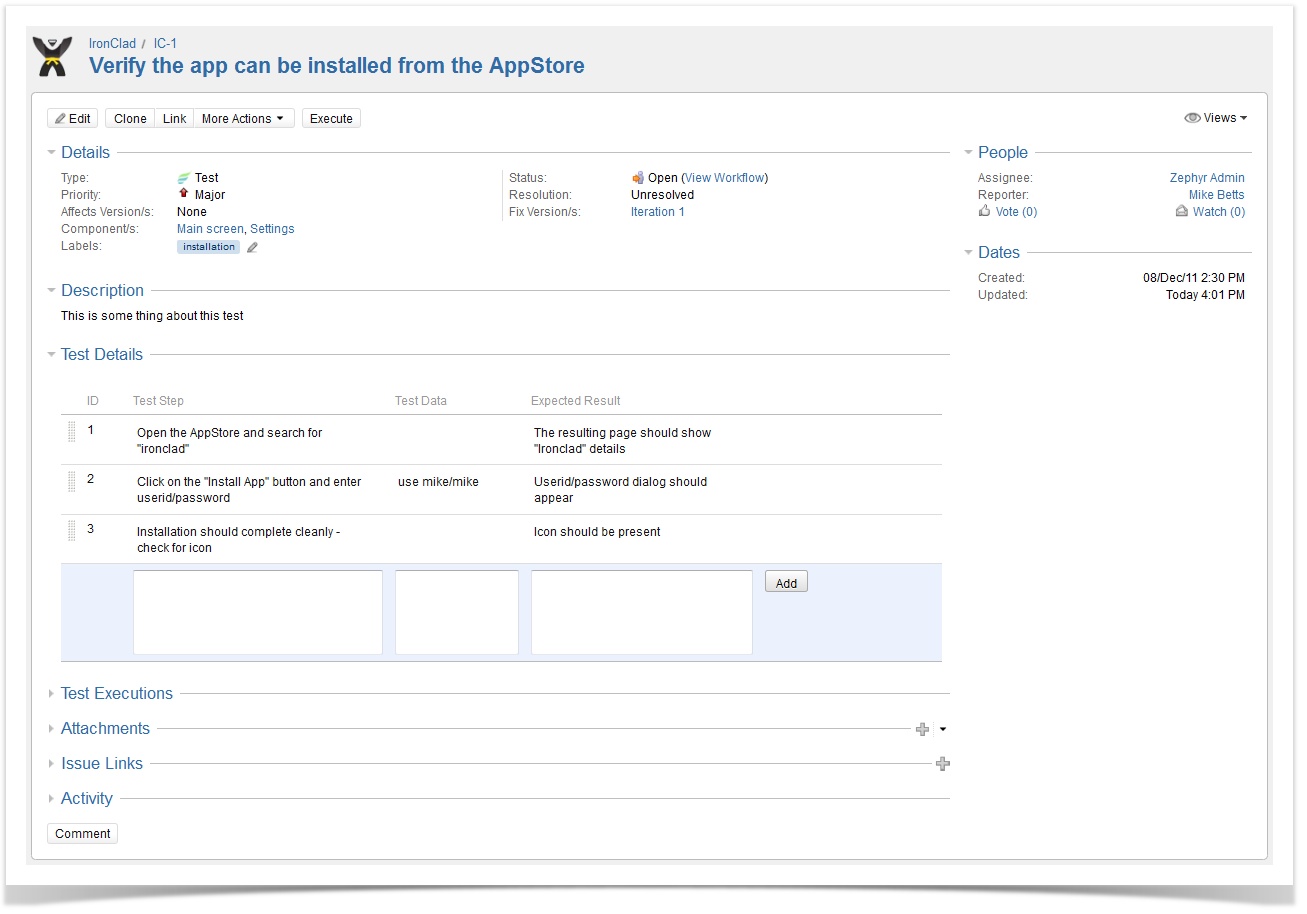Click the Vote (0) link
Screen dimensions: 1307x914
pyautogui.click(x=1016, y=212)
